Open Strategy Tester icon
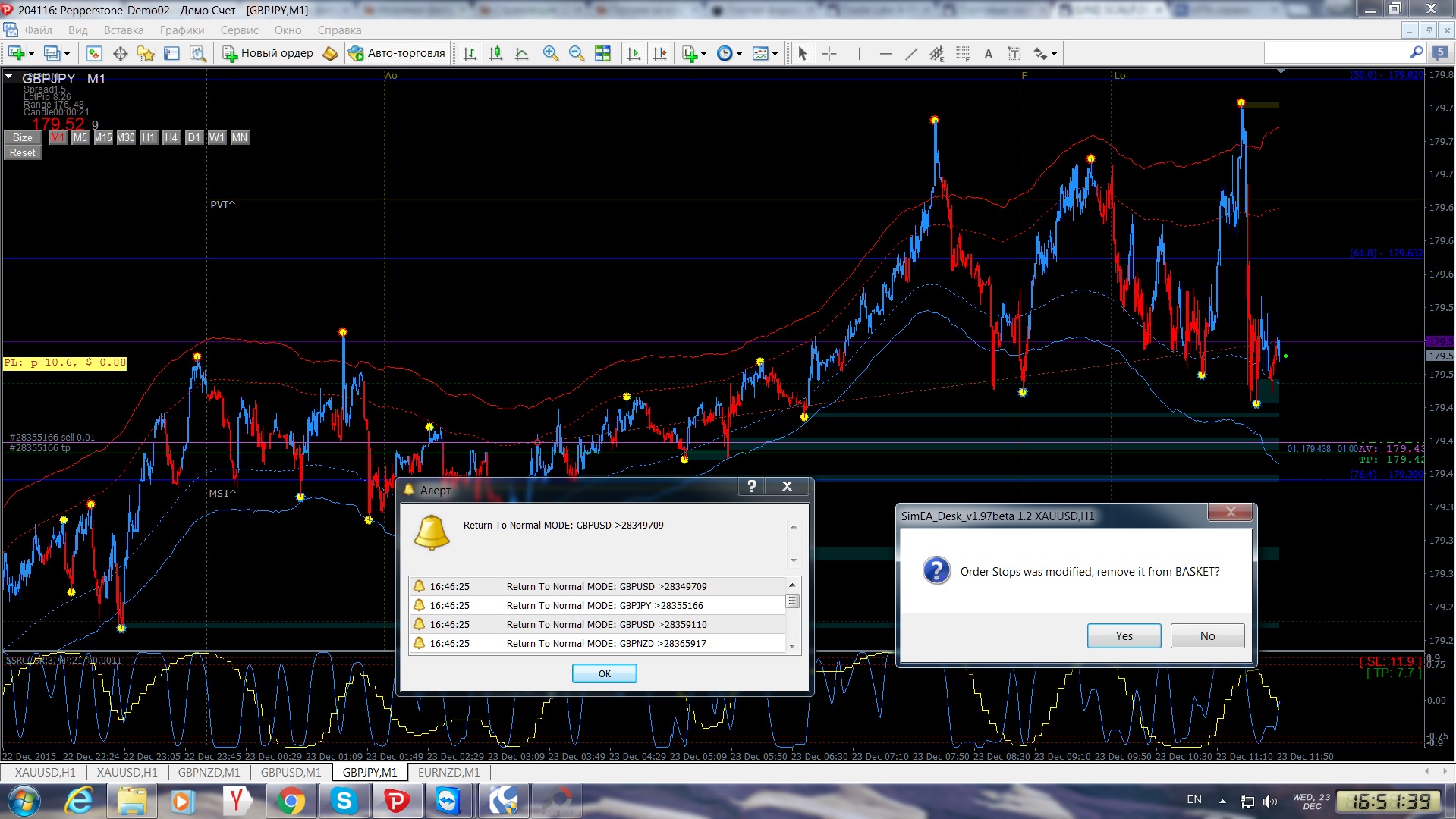Screen dimensions: 1456x819 (x=197, y=53)
